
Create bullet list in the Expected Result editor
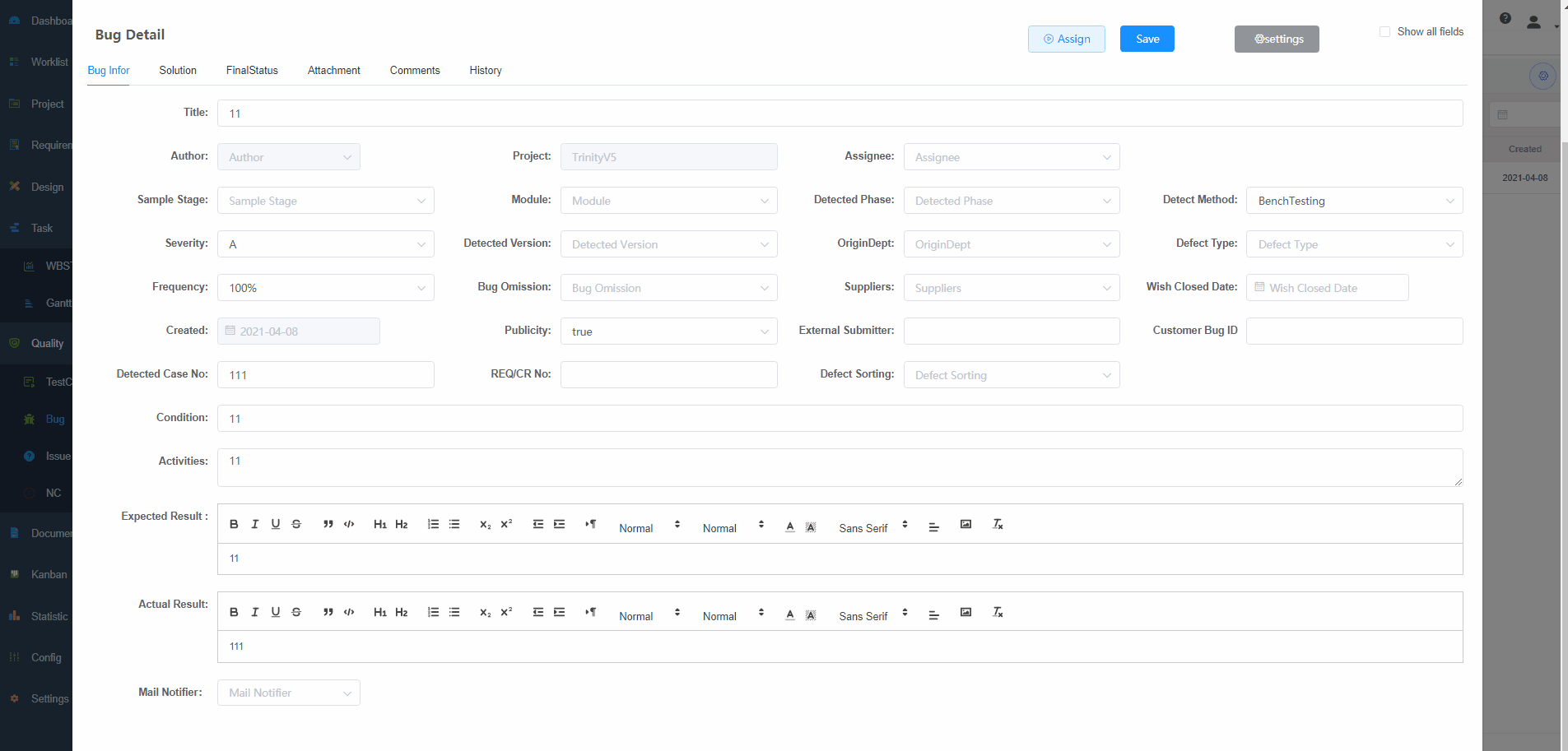click(454, 524)
